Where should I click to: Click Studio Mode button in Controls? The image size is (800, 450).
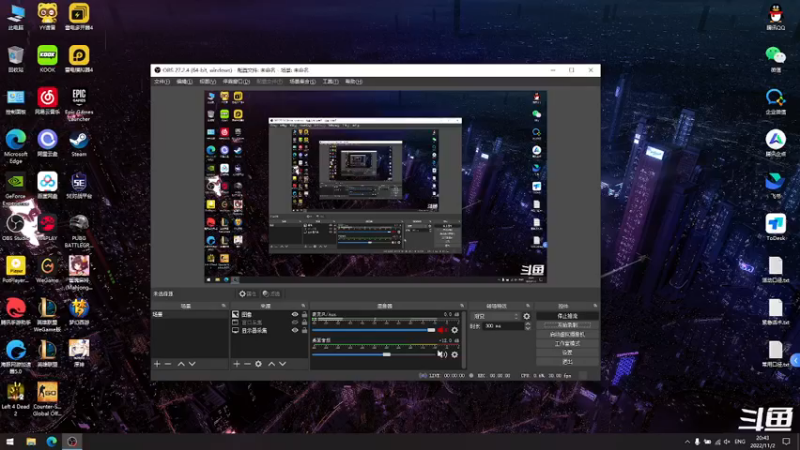(567, 344)
